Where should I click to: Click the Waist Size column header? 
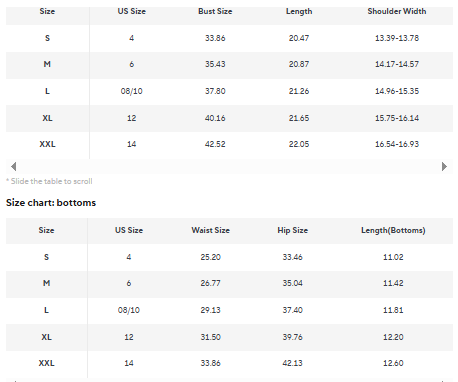(210, 230)
